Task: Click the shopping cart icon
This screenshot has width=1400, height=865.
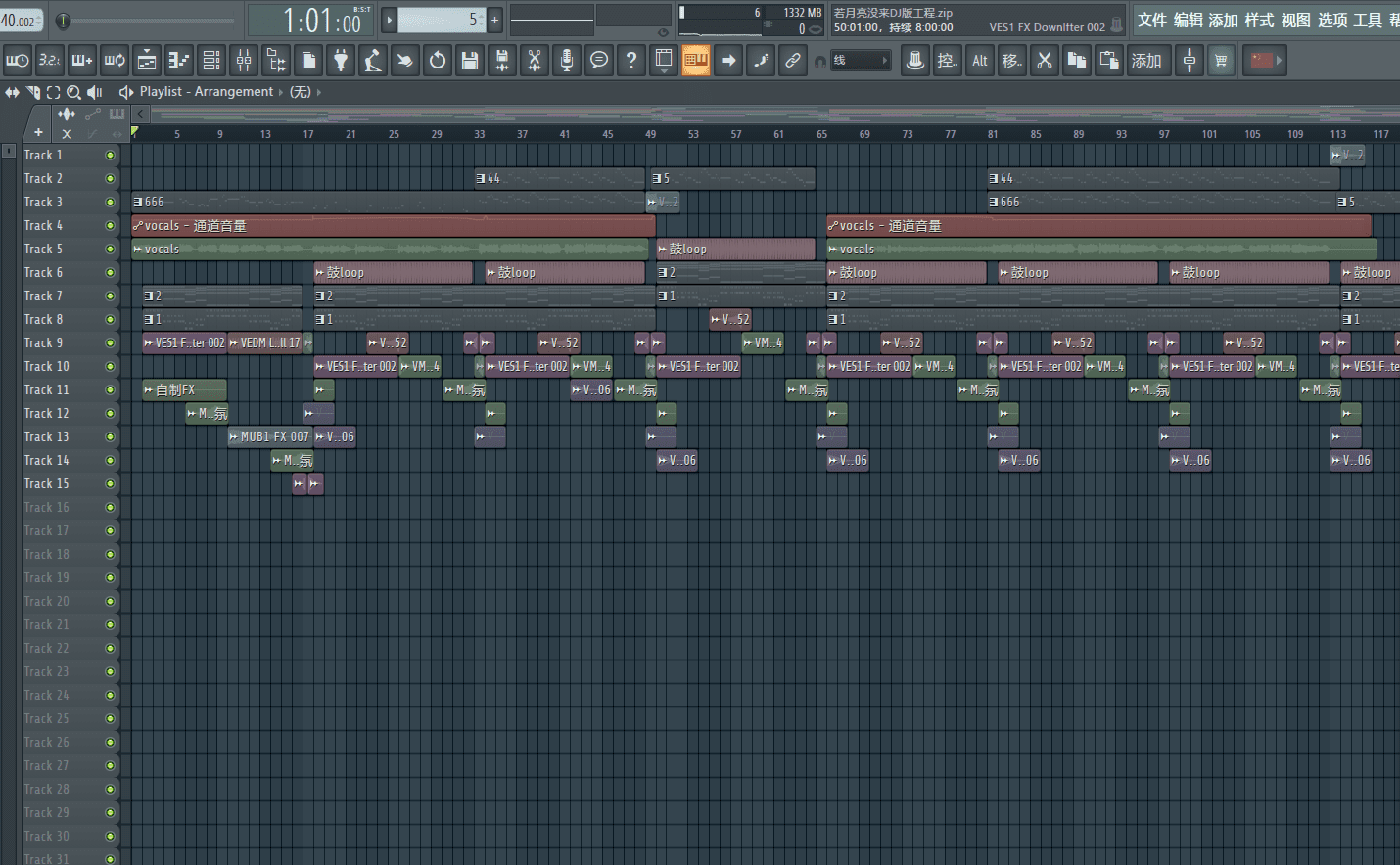Action: coord(1221,61)
